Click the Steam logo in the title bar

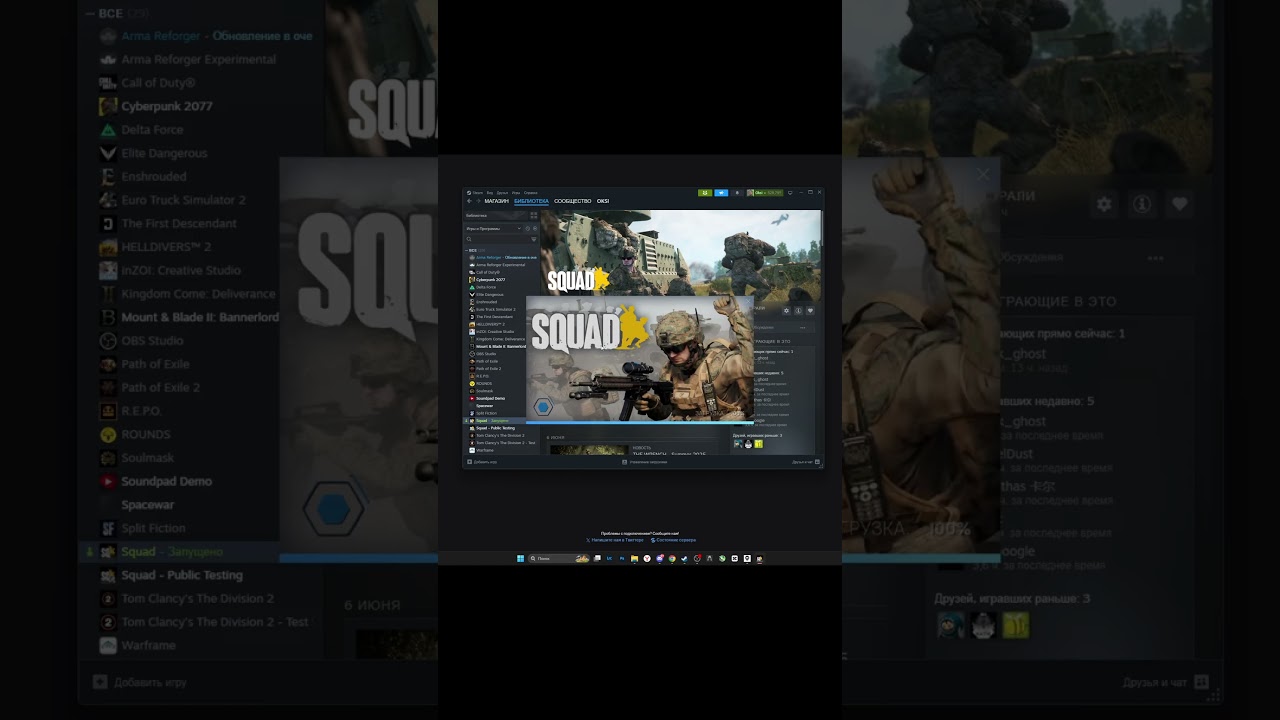pyautogui.click(x=468, y=192)
